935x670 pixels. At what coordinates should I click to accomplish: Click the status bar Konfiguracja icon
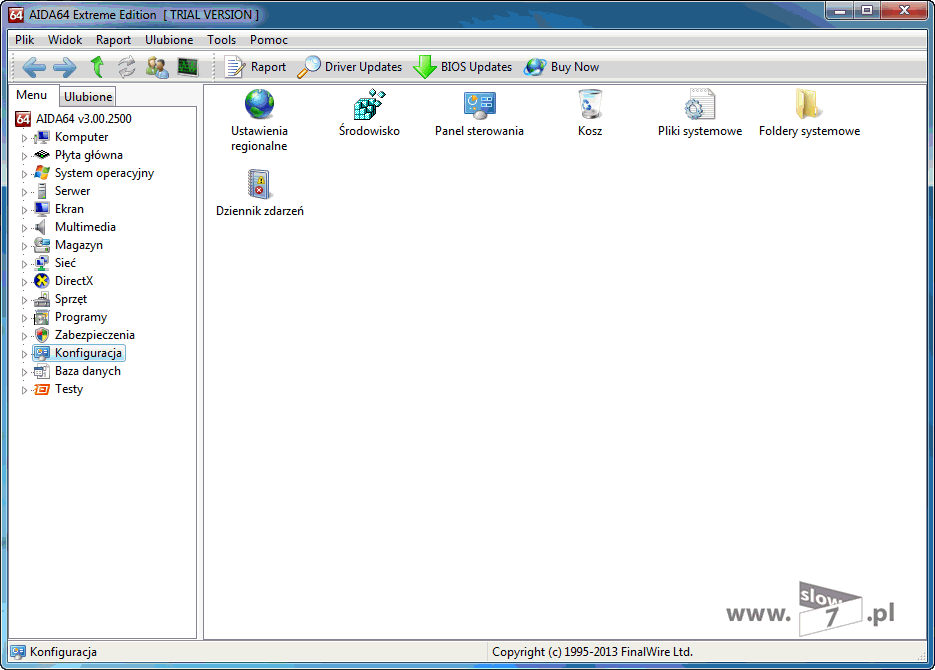18,652
